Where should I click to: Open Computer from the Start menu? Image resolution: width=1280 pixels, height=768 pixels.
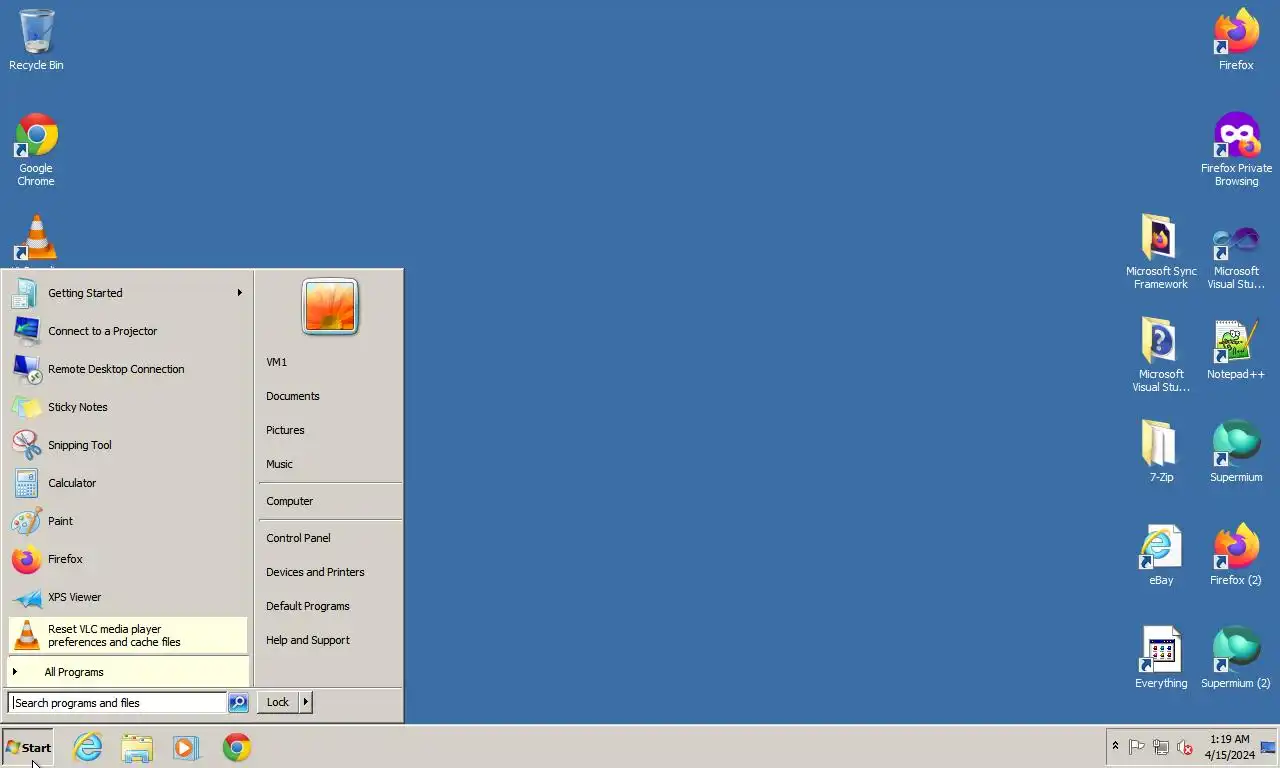point(330,501)
